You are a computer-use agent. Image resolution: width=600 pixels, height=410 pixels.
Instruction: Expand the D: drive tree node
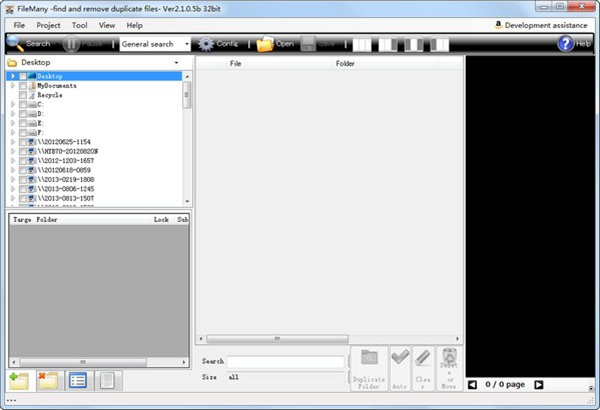(x=13, y=114)
